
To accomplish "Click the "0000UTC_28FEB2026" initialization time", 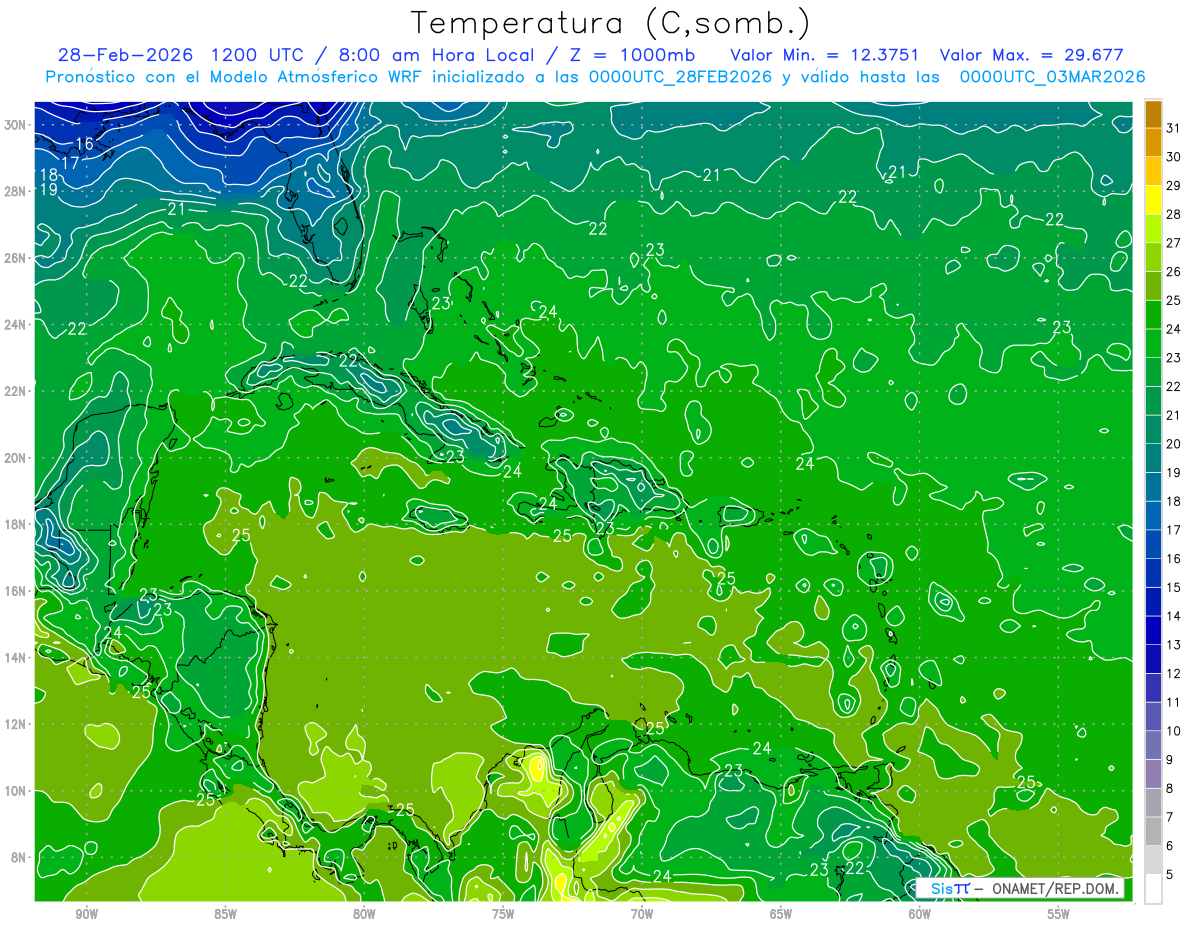I will click(680, 77).
